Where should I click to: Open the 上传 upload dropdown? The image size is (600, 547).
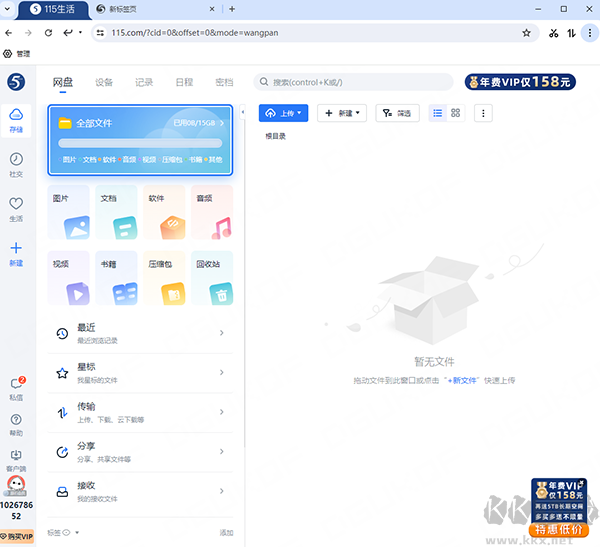pos(283,113)
